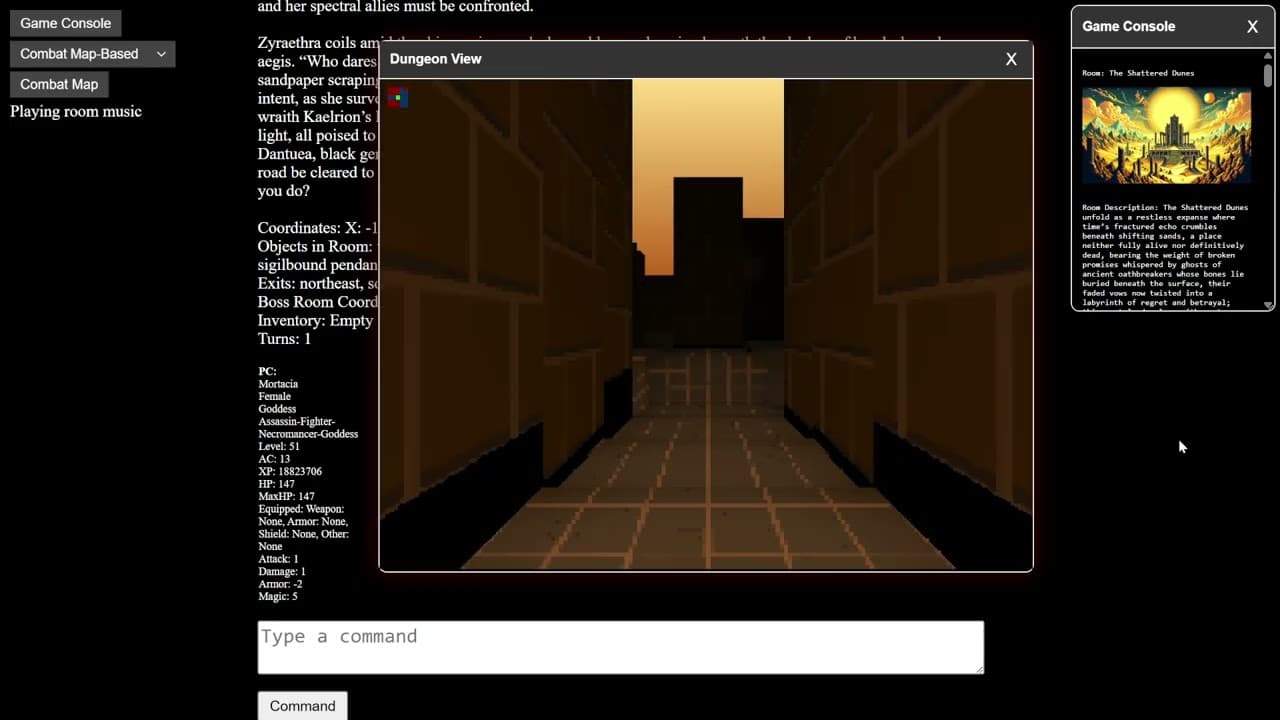Close the Game Console side panel
The width and height of the screenshot is (1280, 720).
(x=1252, y=27)
